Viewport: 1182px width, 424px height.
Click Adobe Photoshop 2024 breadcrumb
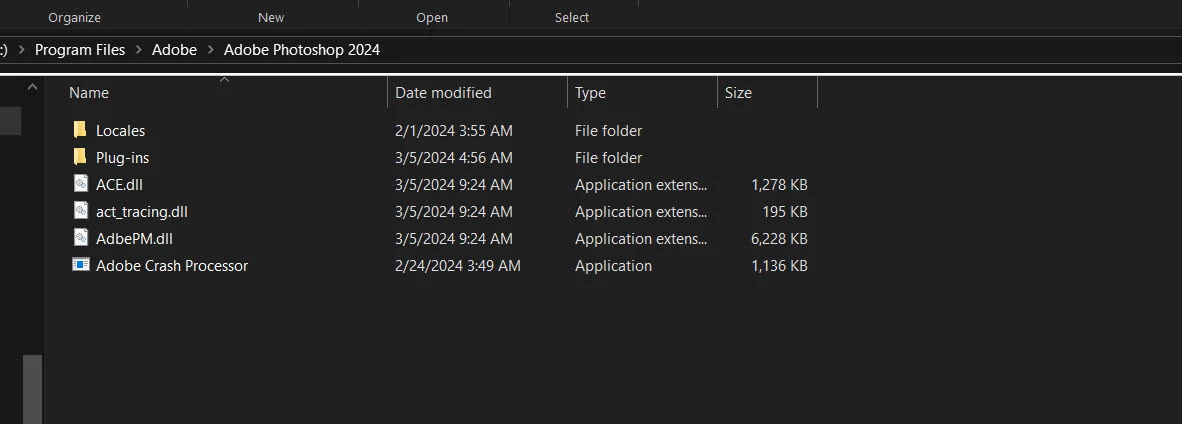[302, 51]
